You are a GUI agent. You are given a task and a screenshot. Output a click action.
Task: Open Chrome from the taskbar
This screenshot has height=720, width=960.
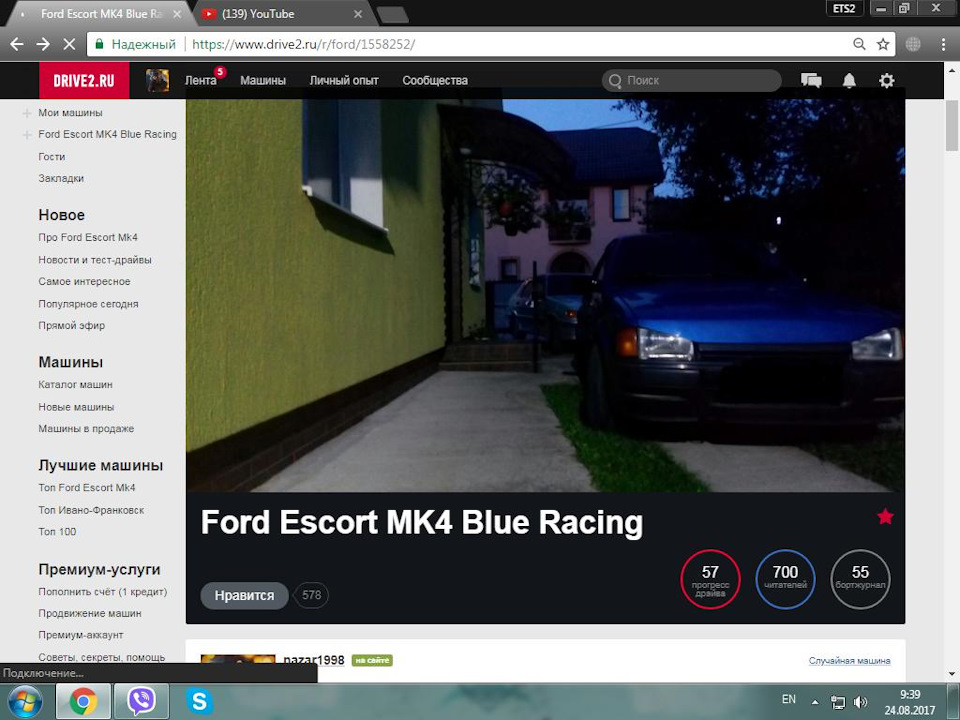[83, 702]
